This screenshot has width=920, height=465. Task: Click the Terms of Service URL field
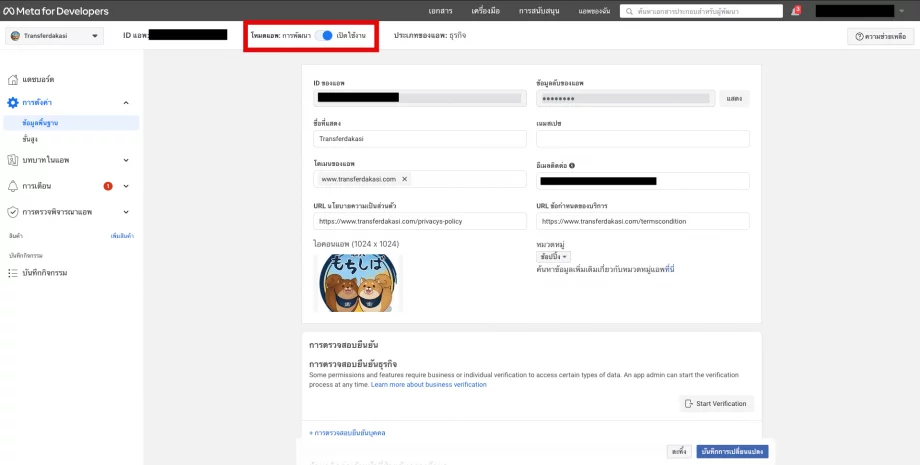coord(643,221)
